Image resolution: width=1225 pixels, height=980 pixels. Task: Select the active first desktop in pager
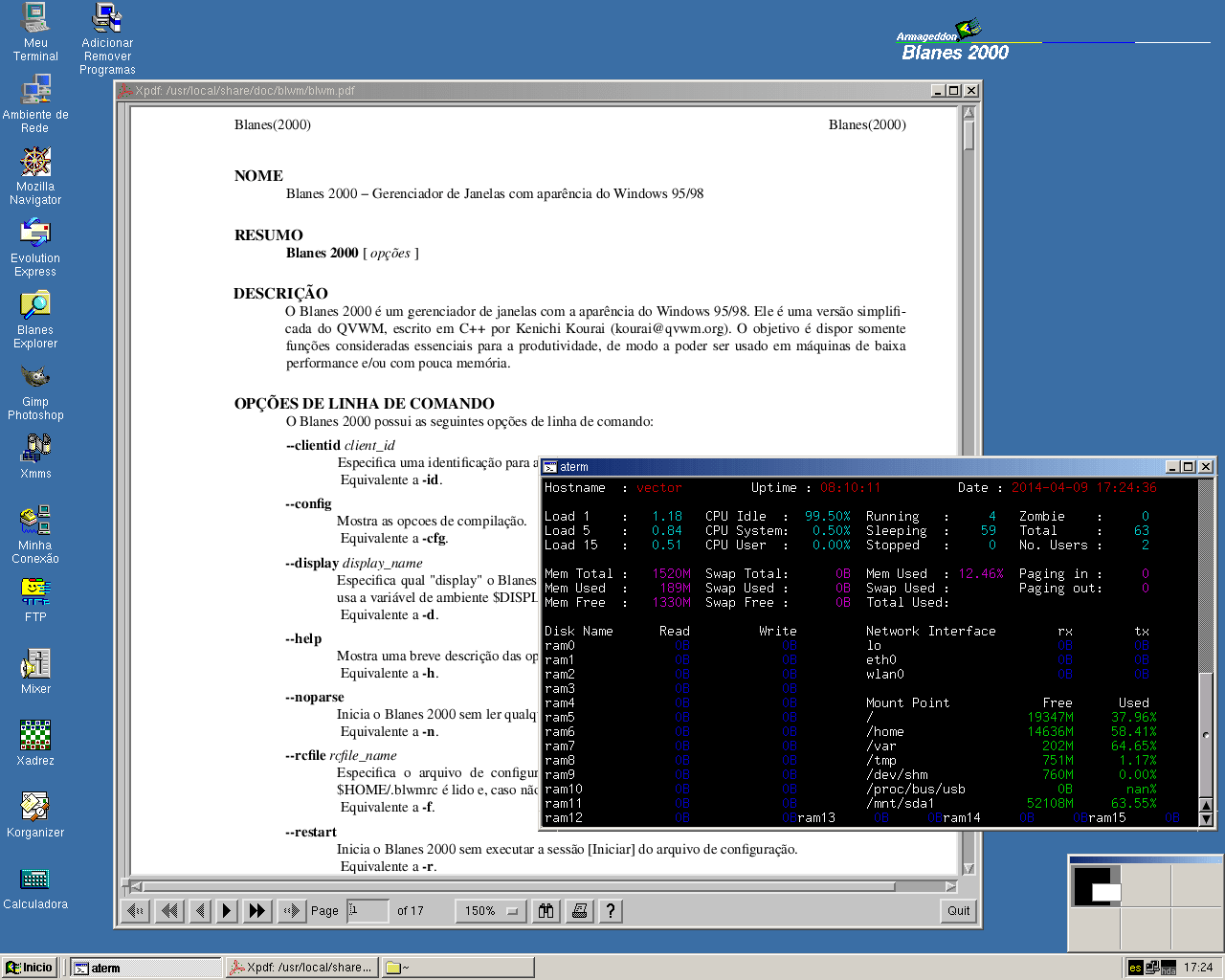[x=1097, y=886]
